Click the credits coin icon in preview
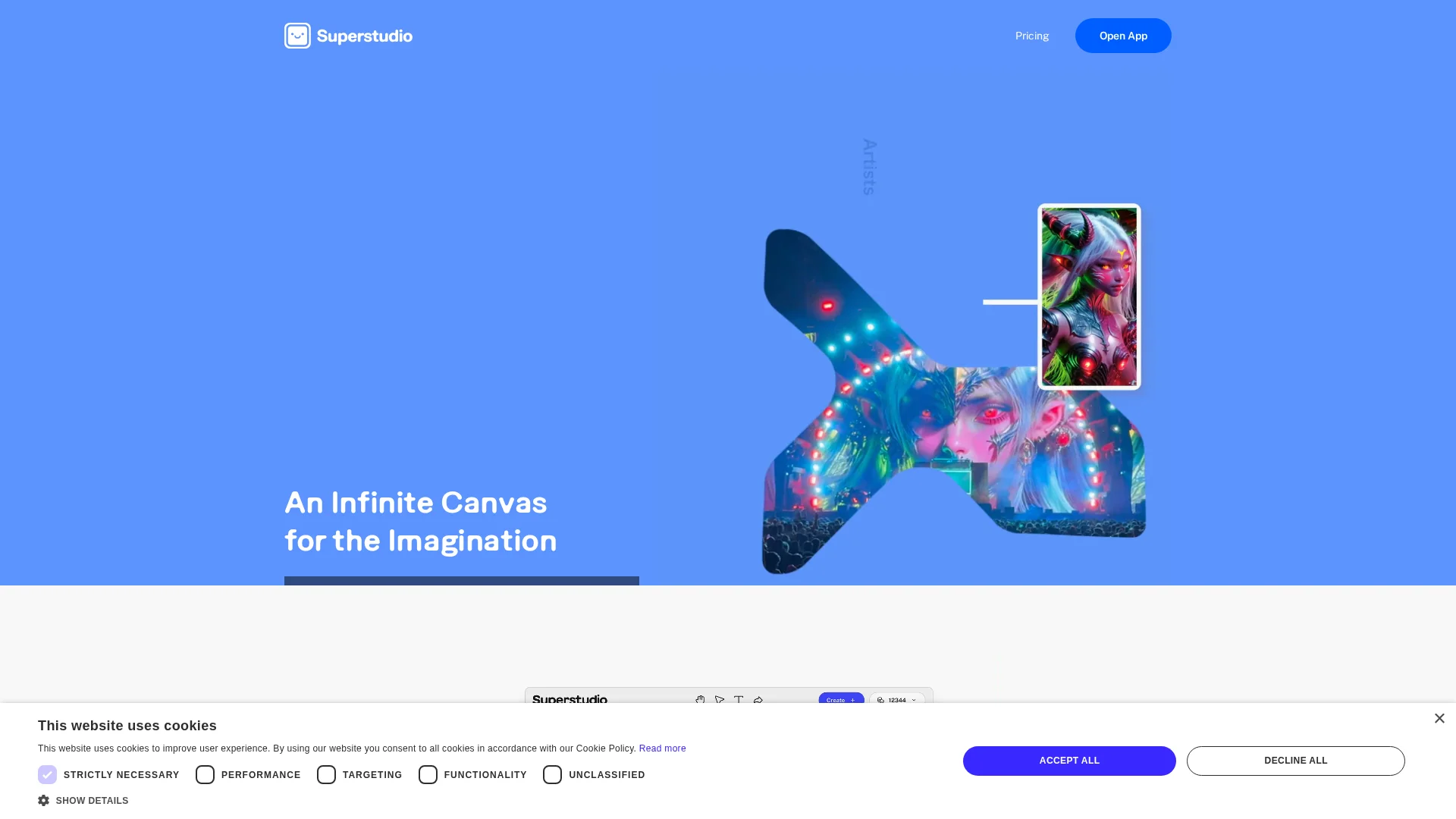The width and height of the screenshot is (1456, 819). [x=880, y=700]
